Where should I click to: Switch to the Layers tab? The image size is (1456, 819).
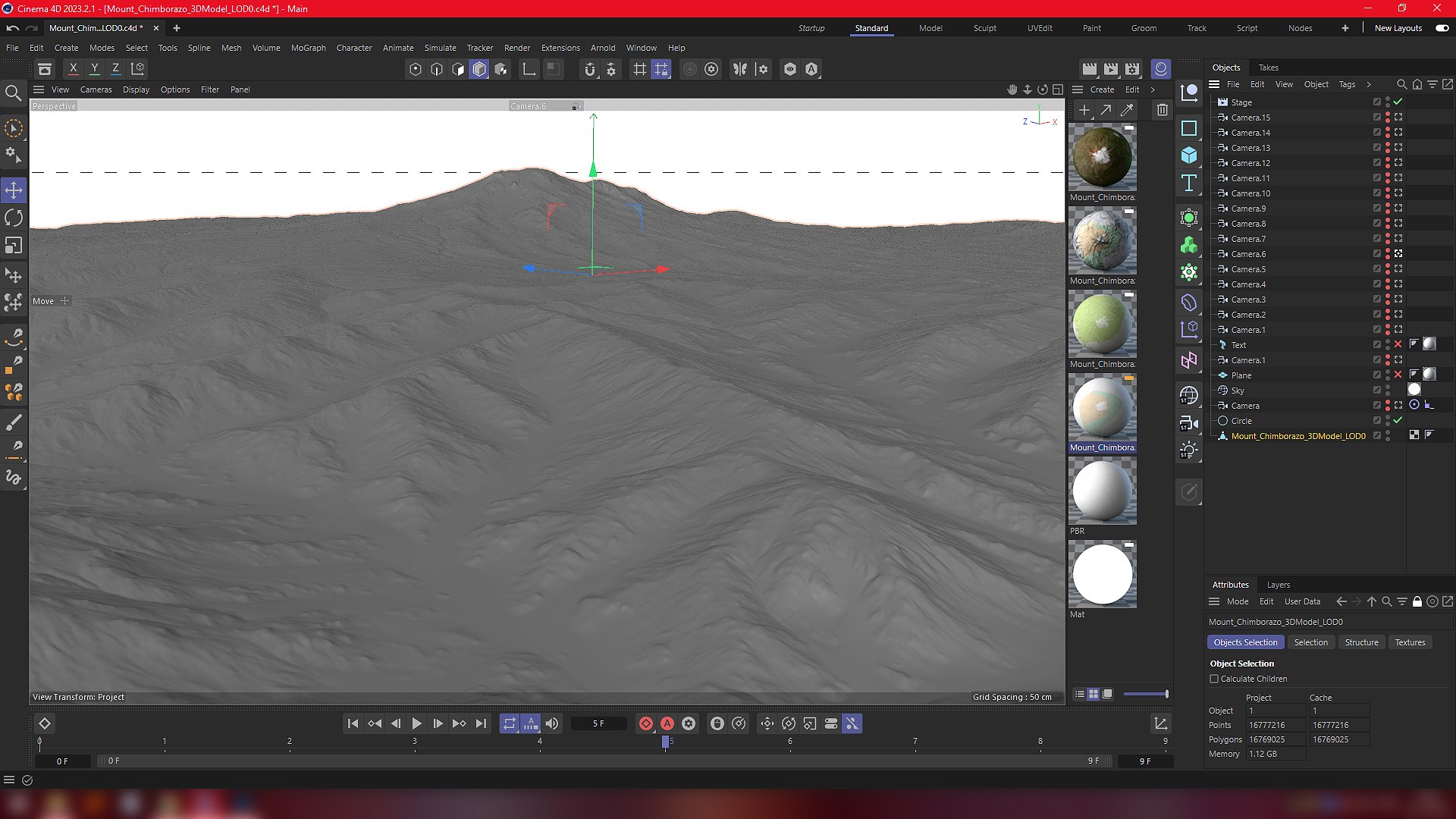coord(1279,585)
